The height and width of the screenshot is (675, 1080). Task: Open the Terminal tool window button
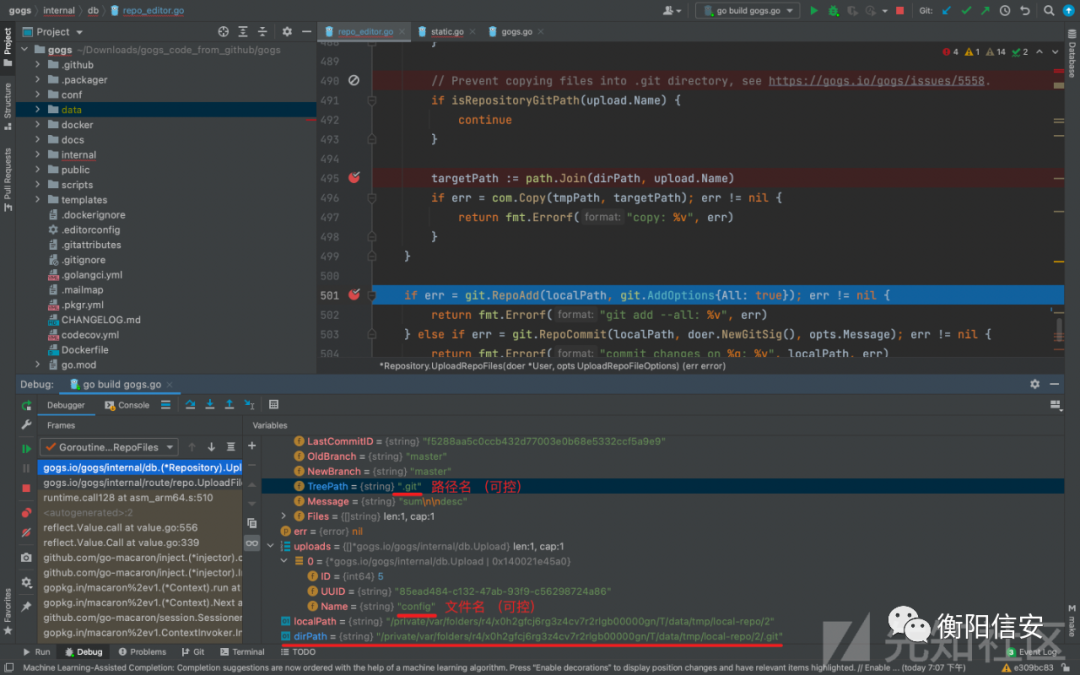[241, 652]
